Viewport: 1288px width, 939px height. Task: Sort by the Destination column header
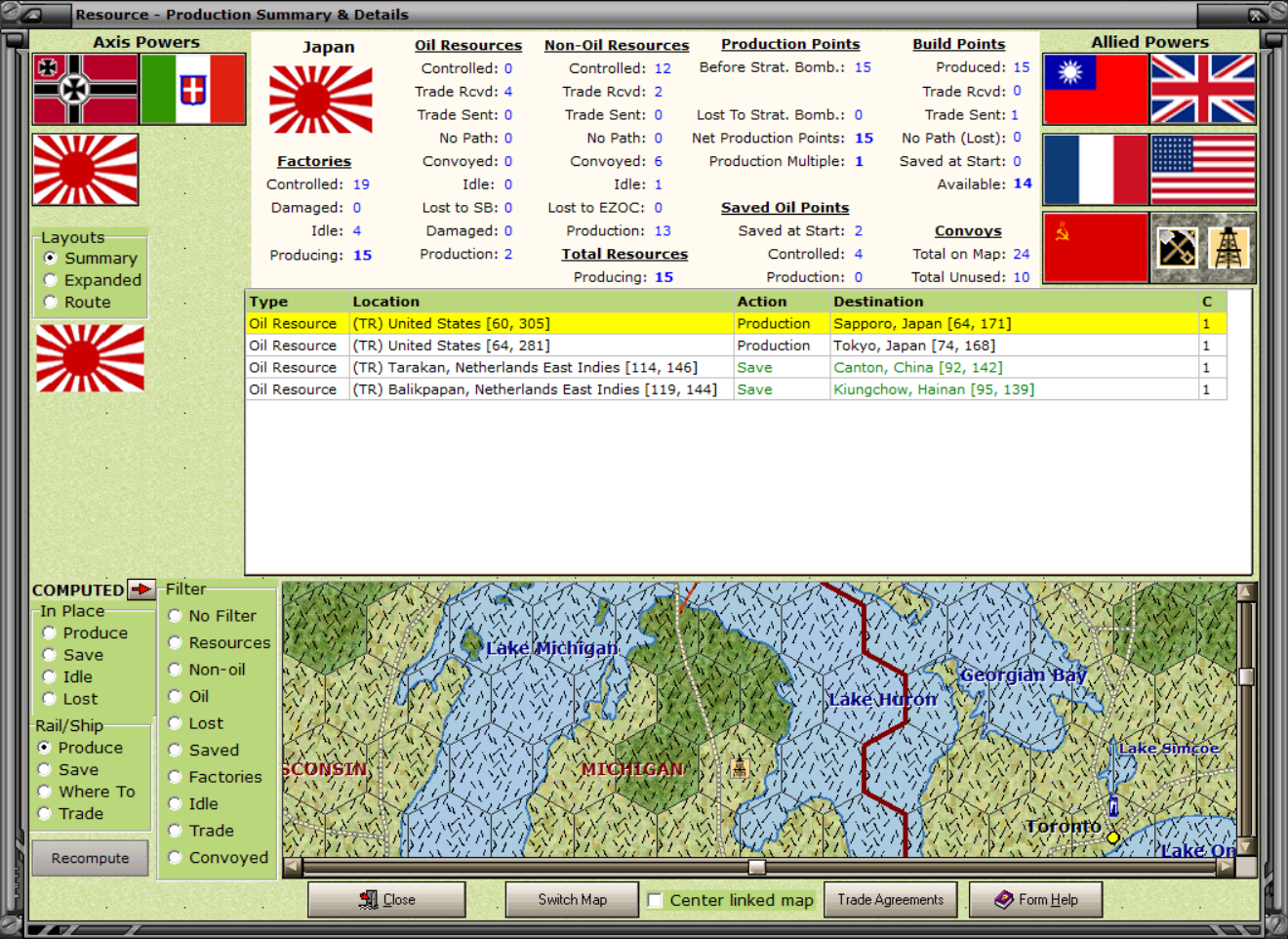(x=1015, y=302)
